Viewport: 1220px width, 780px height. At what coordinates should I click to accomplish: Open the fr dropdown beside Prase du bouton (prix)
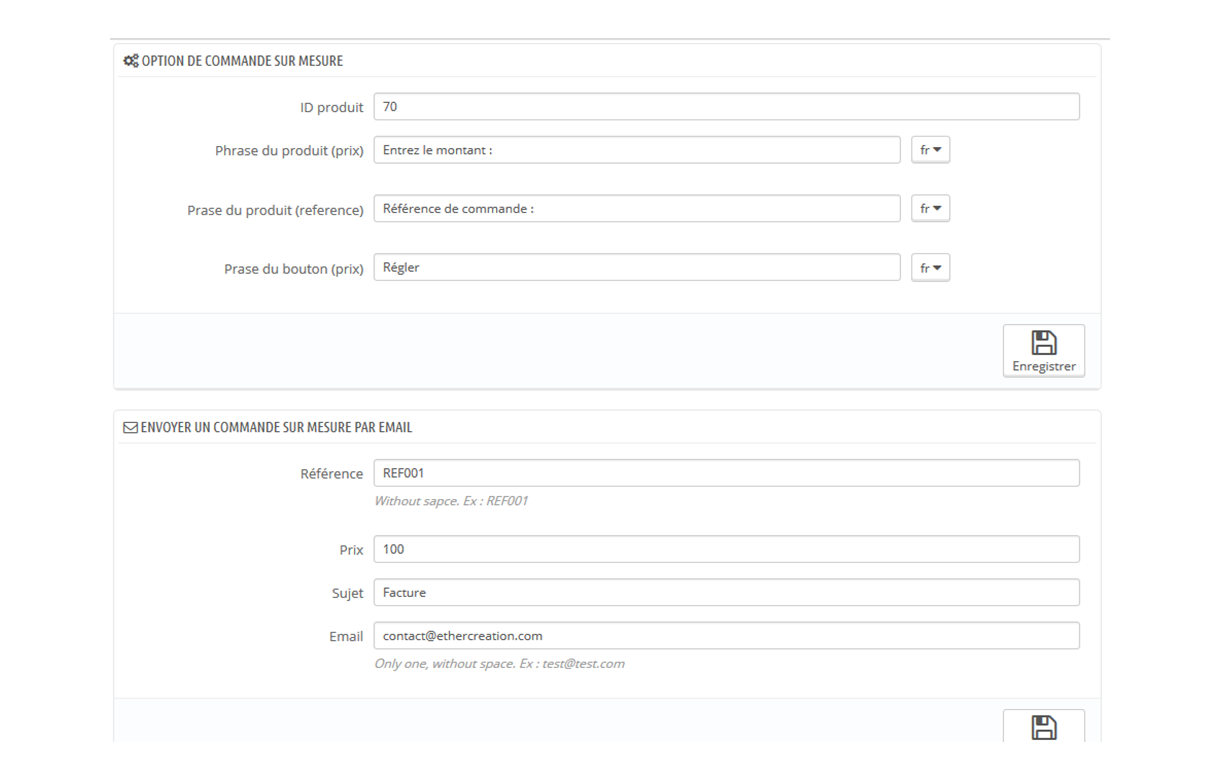coord(930,268)
